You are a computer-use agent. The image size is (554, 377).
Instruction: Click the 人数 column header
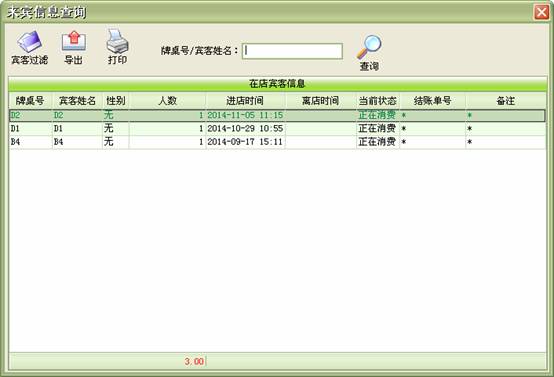[x=167, y=101]
